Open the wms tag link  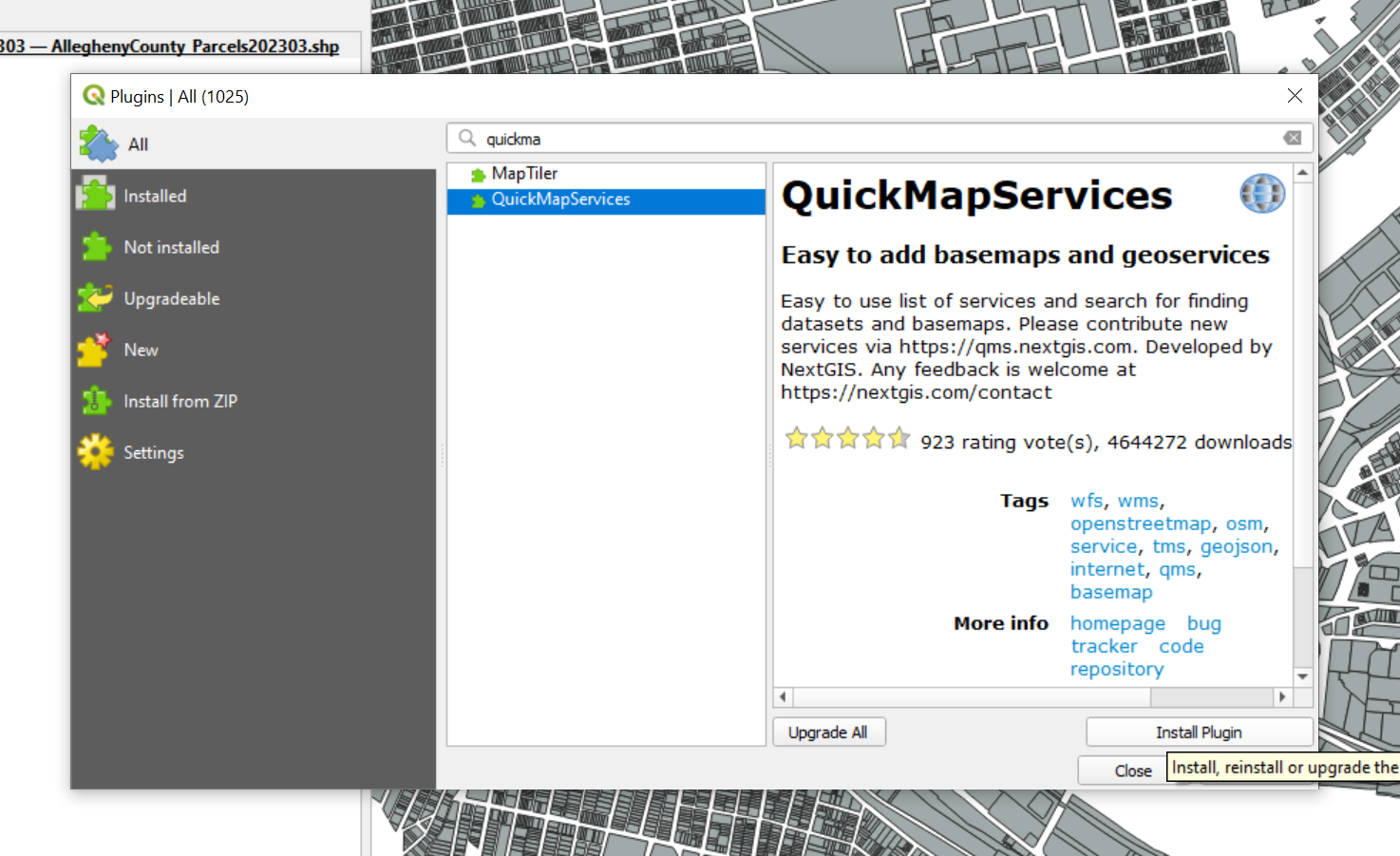[1138, 501]
